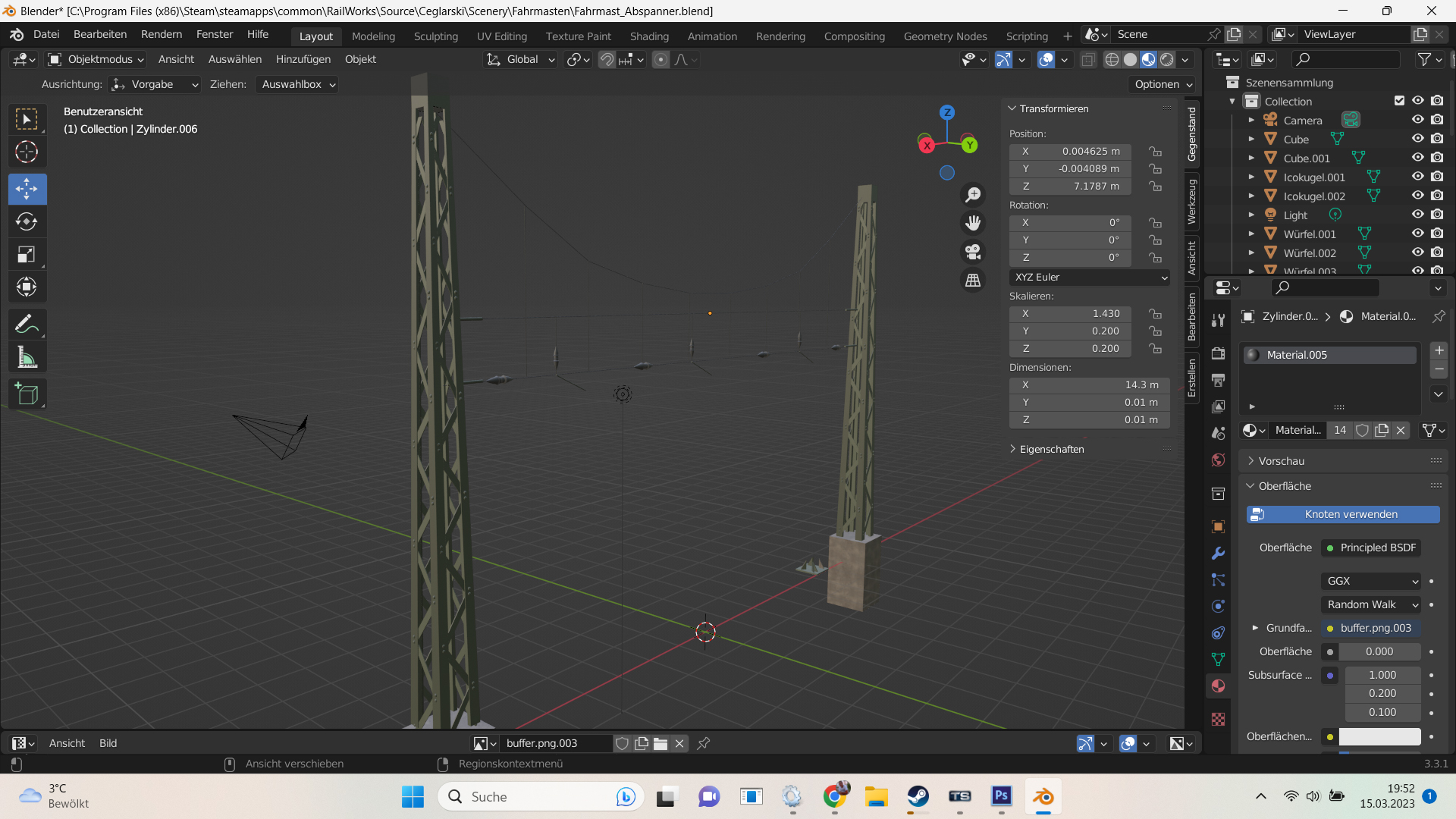Lock the Position X value
The height and width of the screenshot is (819, 1456).
[x=1155, y=152]
